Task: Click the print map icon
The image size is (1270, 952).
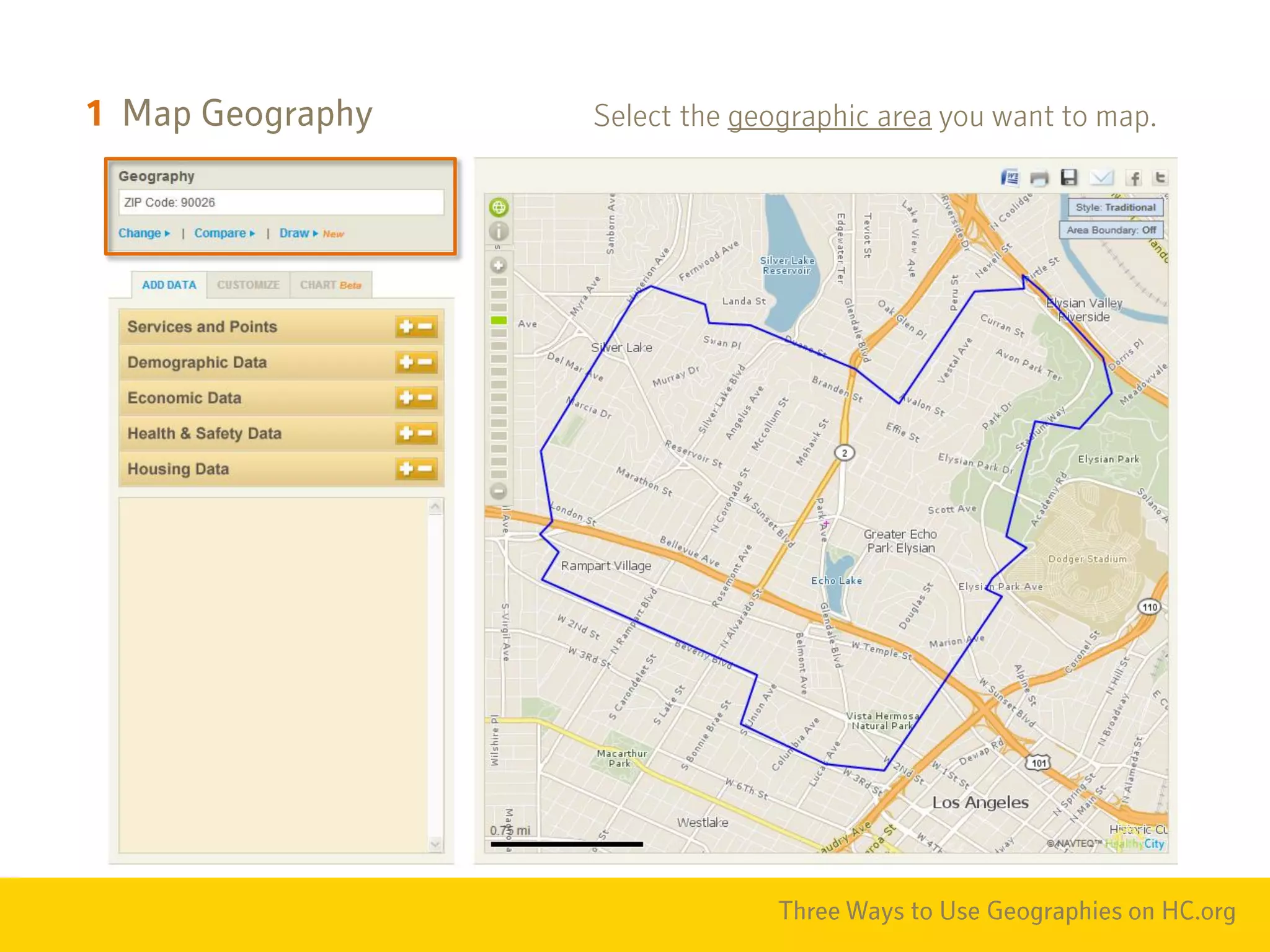Action: tap(1039, 178)
